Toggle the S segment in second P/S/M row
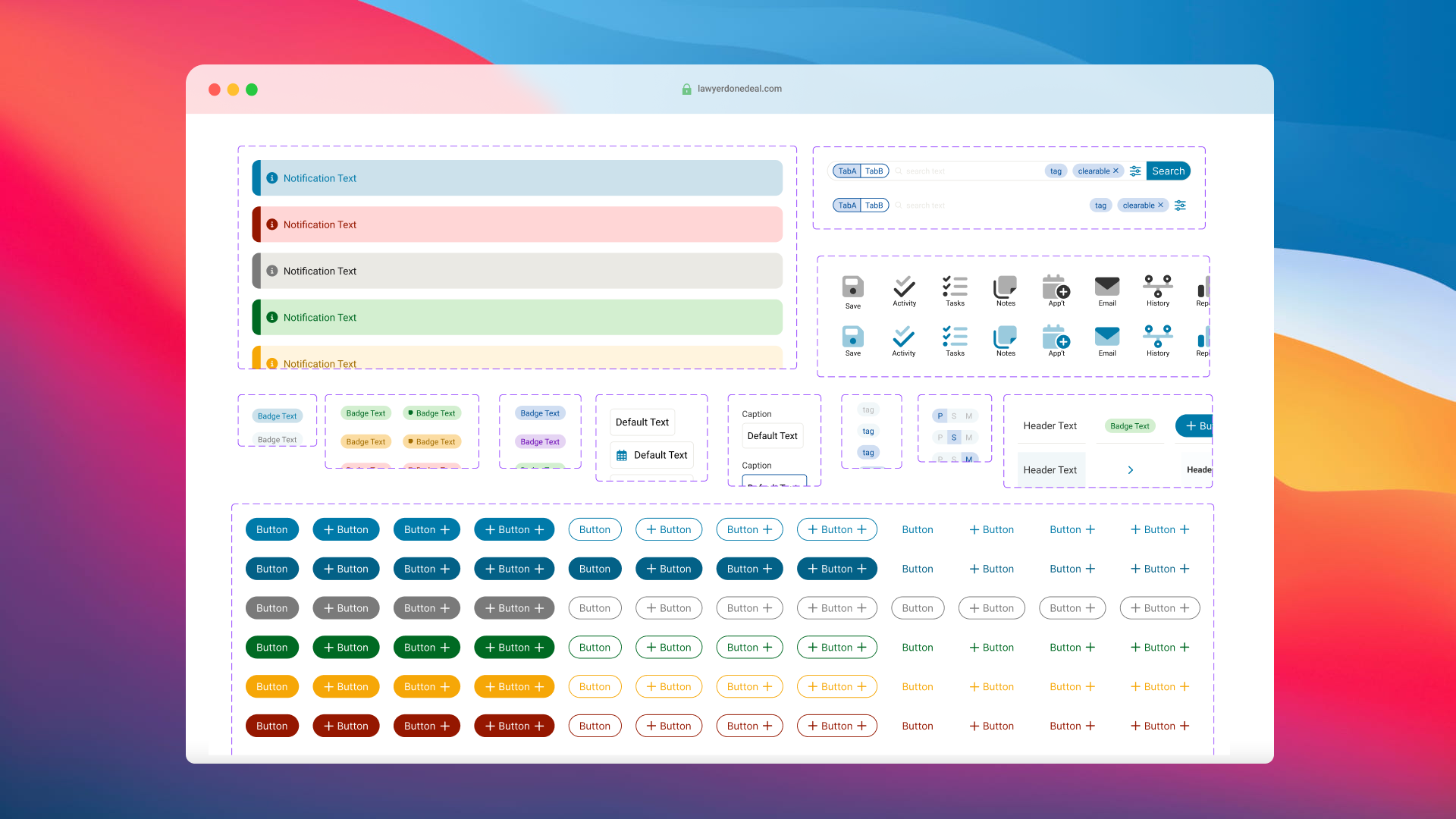This screenshot has width=1456, height=819. [x=954, y=438]
